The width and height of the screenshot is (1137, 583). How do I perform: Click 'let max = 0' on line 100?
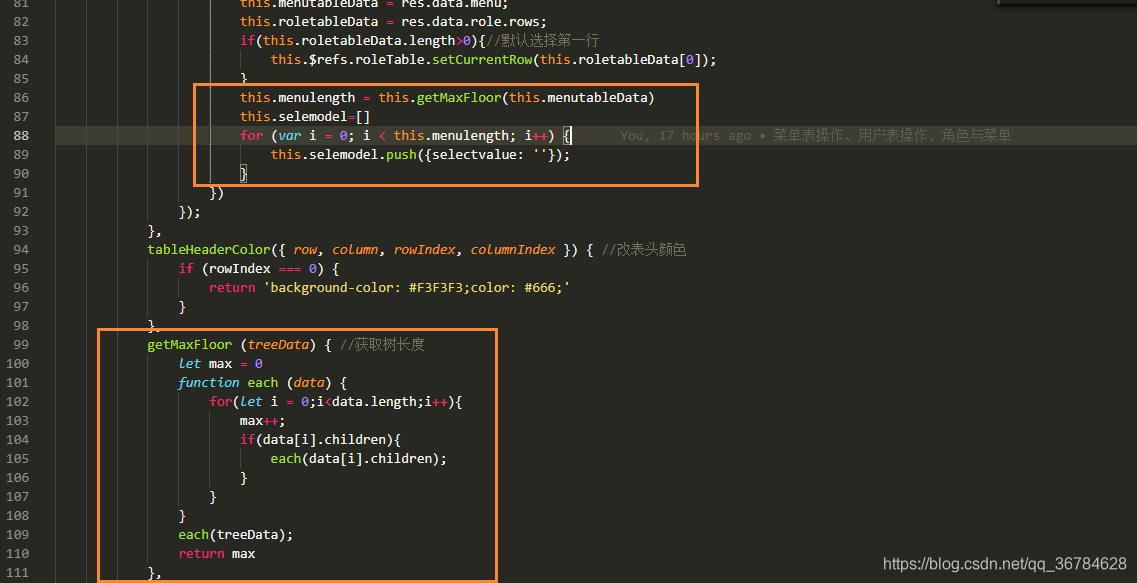220,364
